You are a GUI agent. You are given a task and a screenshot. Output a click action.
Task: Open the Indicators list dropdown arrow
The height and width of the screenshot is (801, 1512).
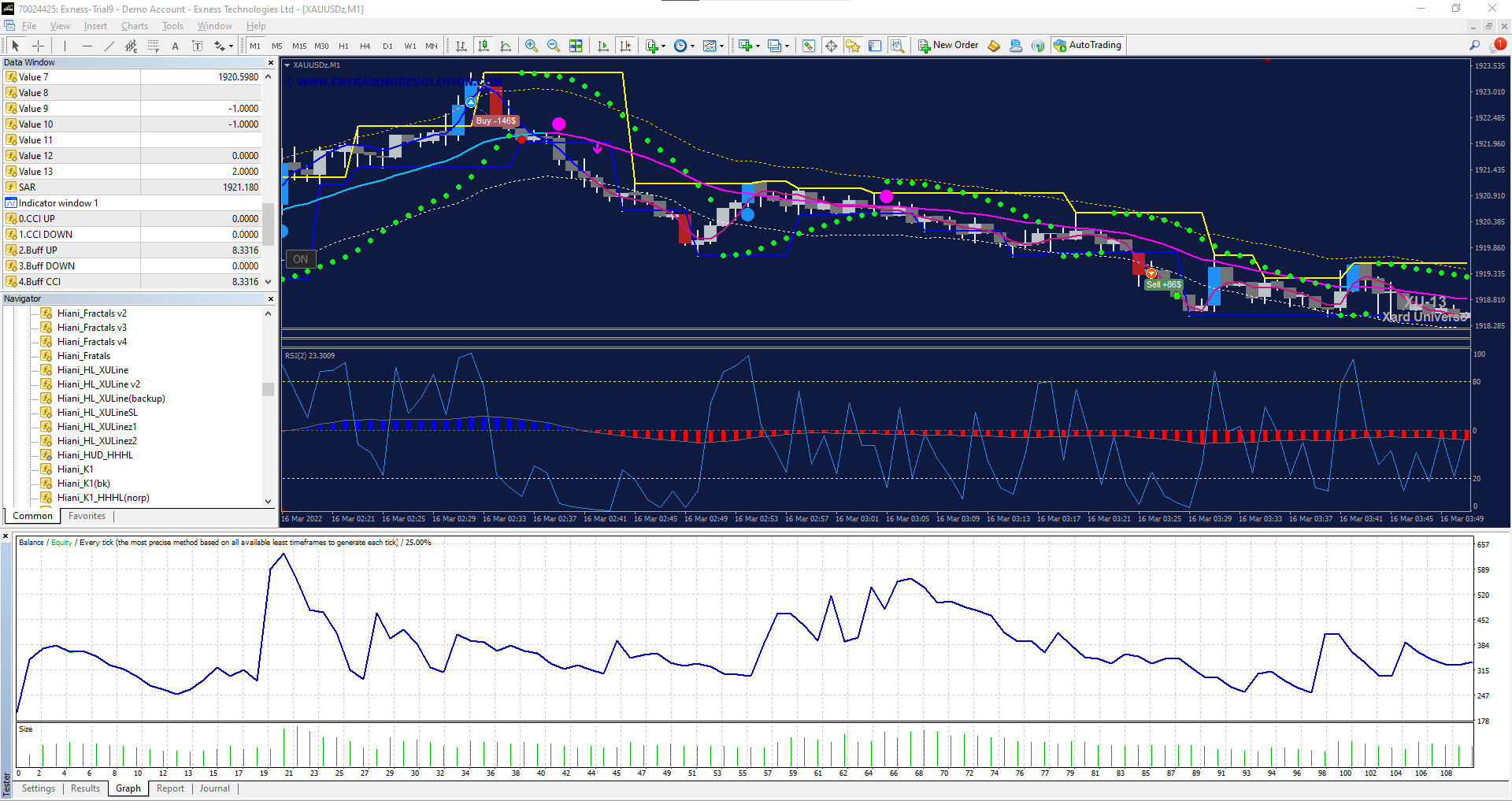tap(663, 46)
